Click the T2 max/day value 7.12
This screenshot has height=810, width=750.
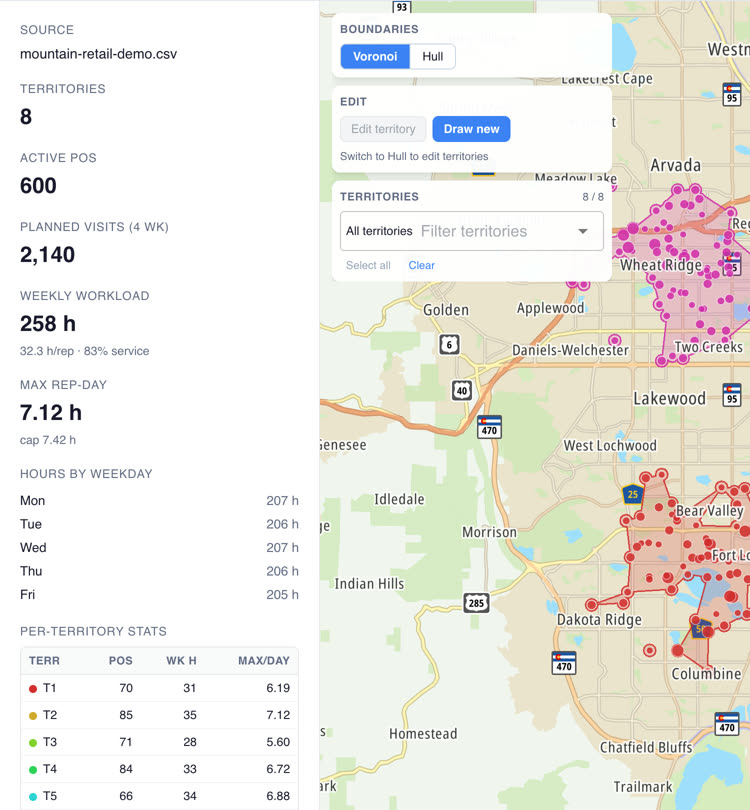(x=278, y=715)
